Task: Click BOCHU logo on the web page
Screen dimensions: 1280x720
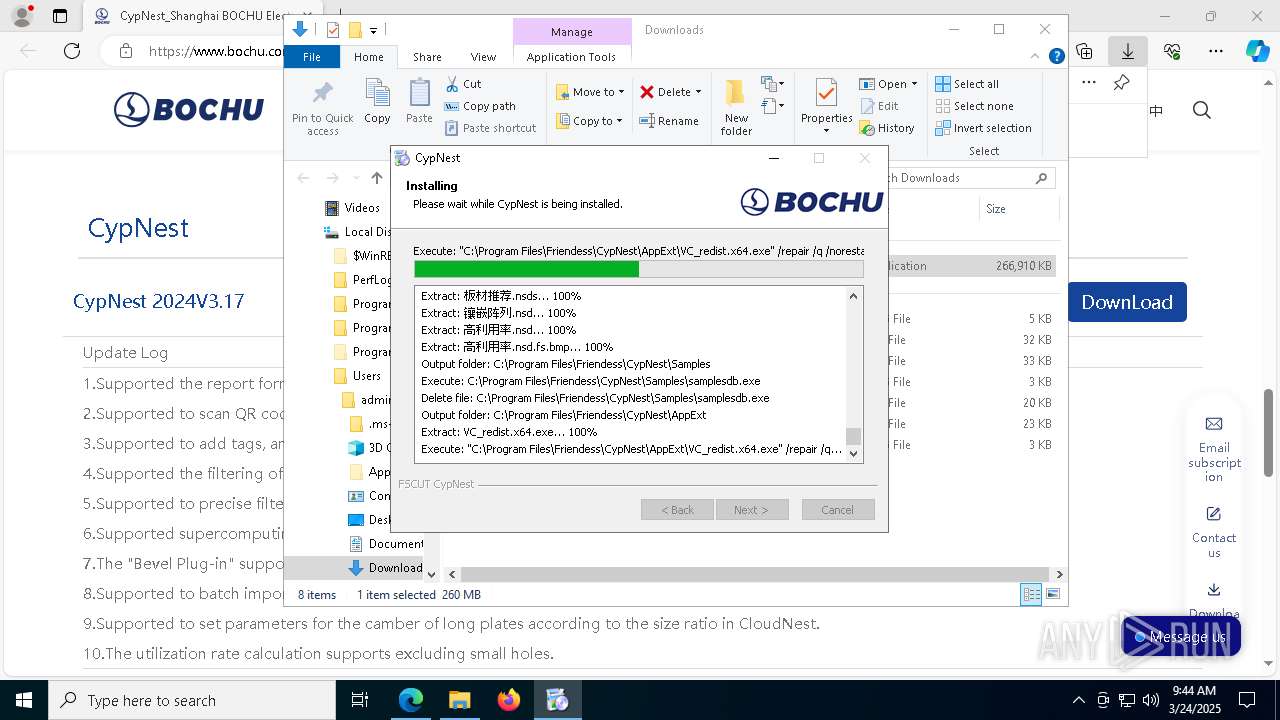Action: 189,109
